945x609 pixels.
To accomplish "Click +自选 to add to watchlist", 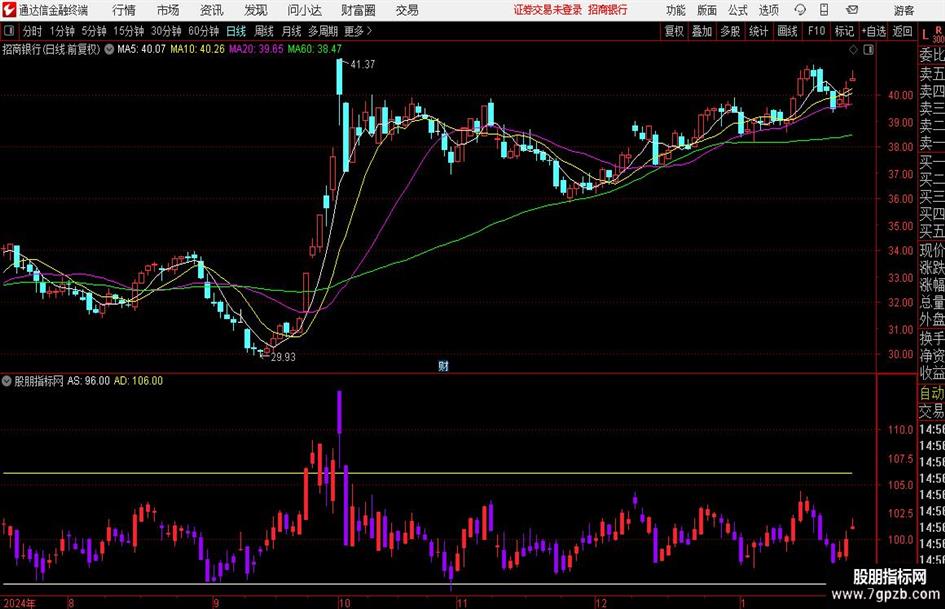I will 873,31.
